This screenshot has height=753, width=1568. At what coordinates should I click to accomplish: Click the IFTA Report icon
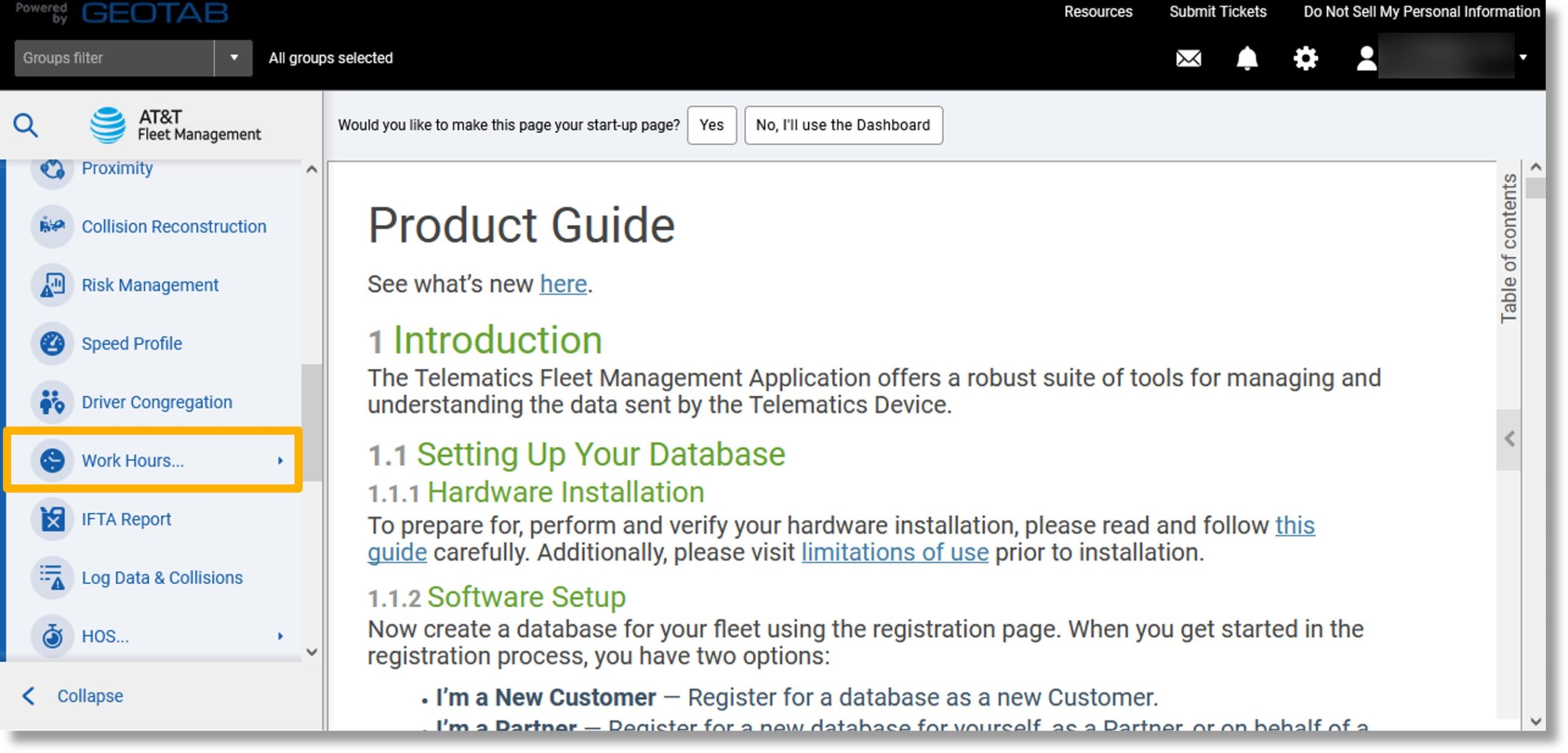[x=52, y=519]
